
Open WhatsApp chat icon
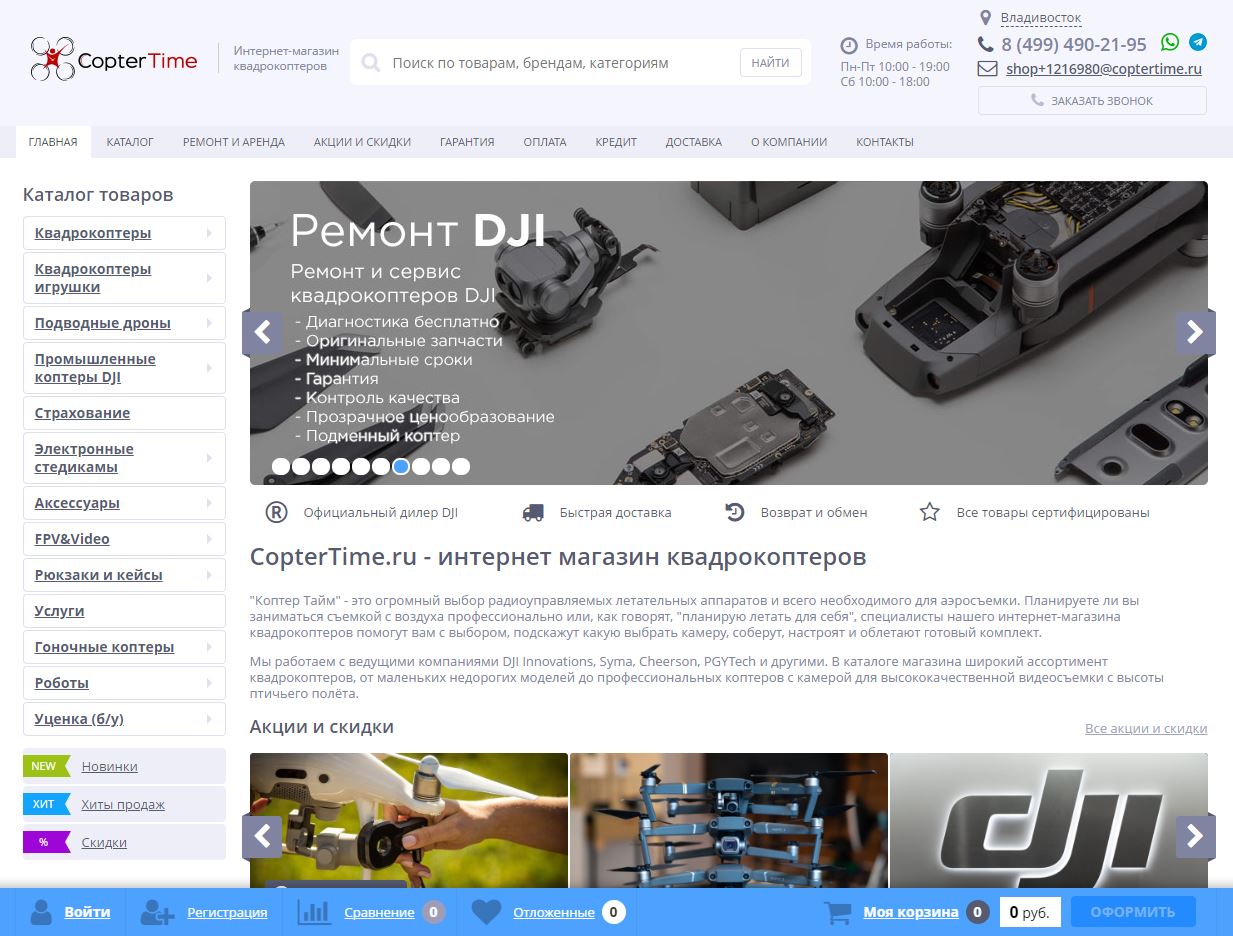click(x=1170, y=42)
